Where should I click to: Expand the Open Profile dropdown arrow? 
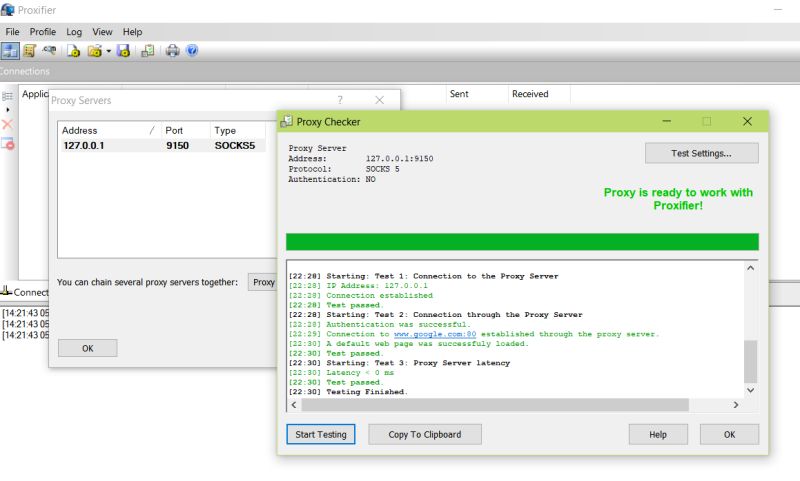(108, 51)
